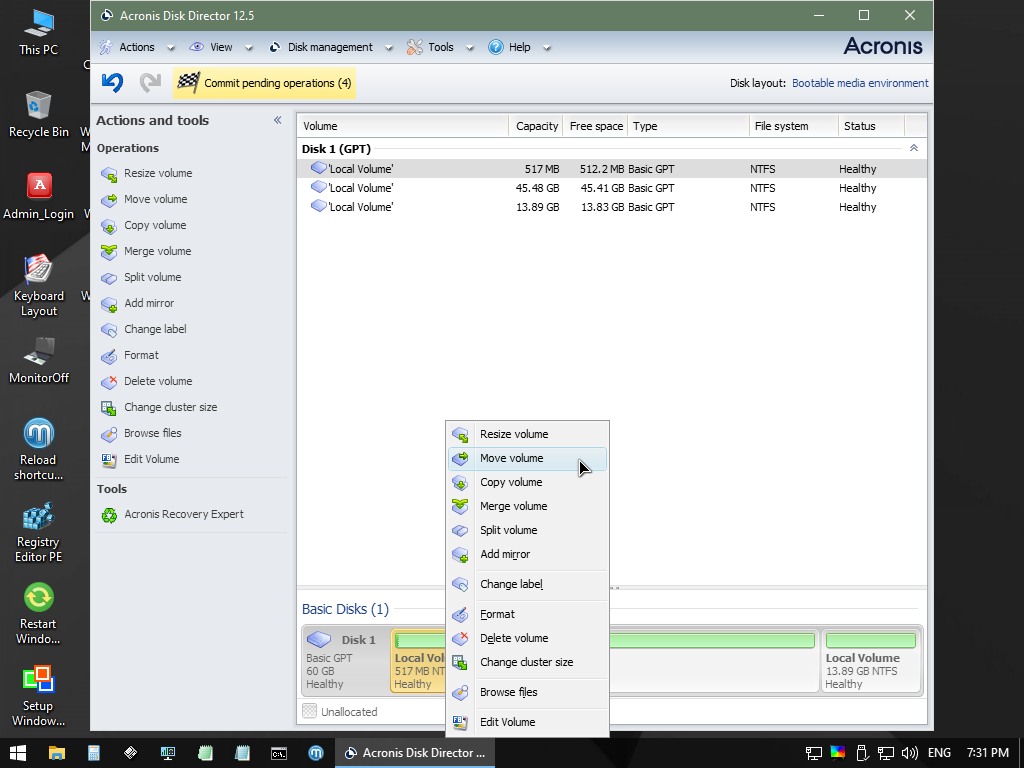Select the 13.89 GB volume block in disk map
1024x768 pixels.
871,660
